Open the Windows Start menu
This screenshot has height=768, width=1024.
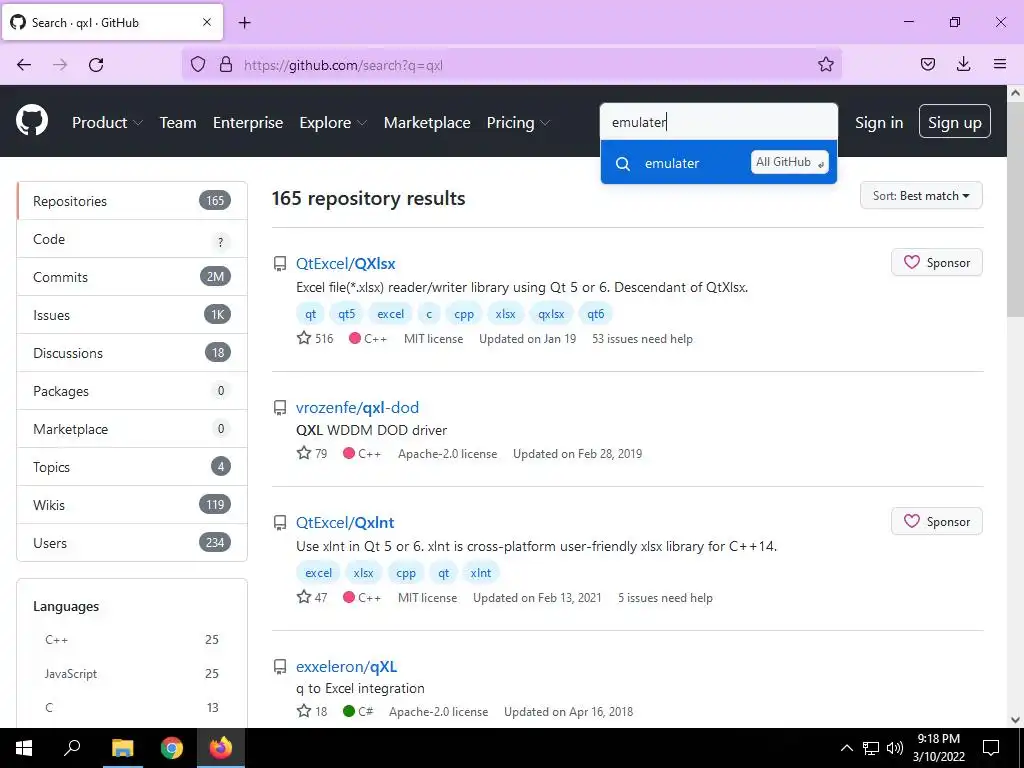click(24, 748)
